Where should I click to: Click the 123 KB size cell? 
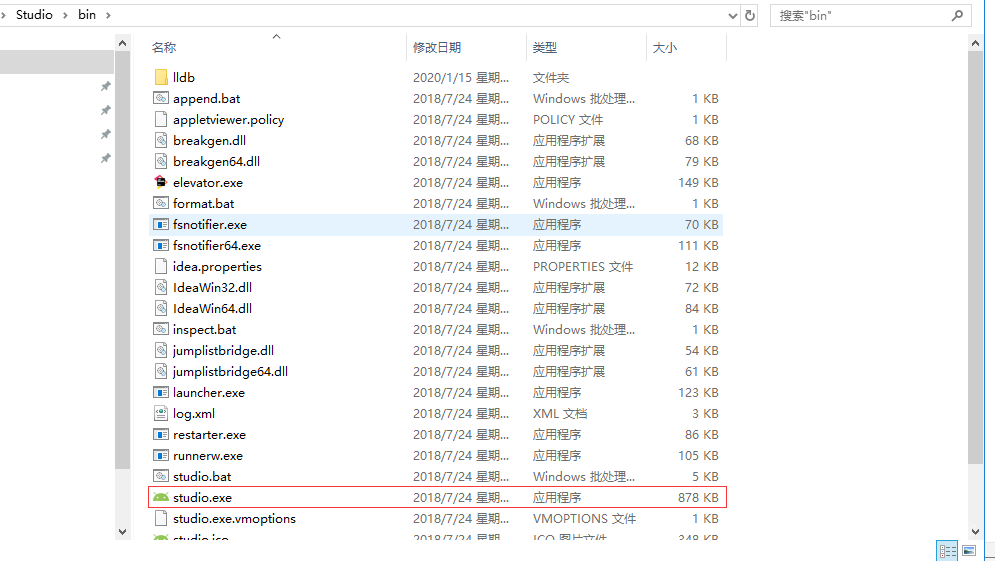tap(698, 393)
